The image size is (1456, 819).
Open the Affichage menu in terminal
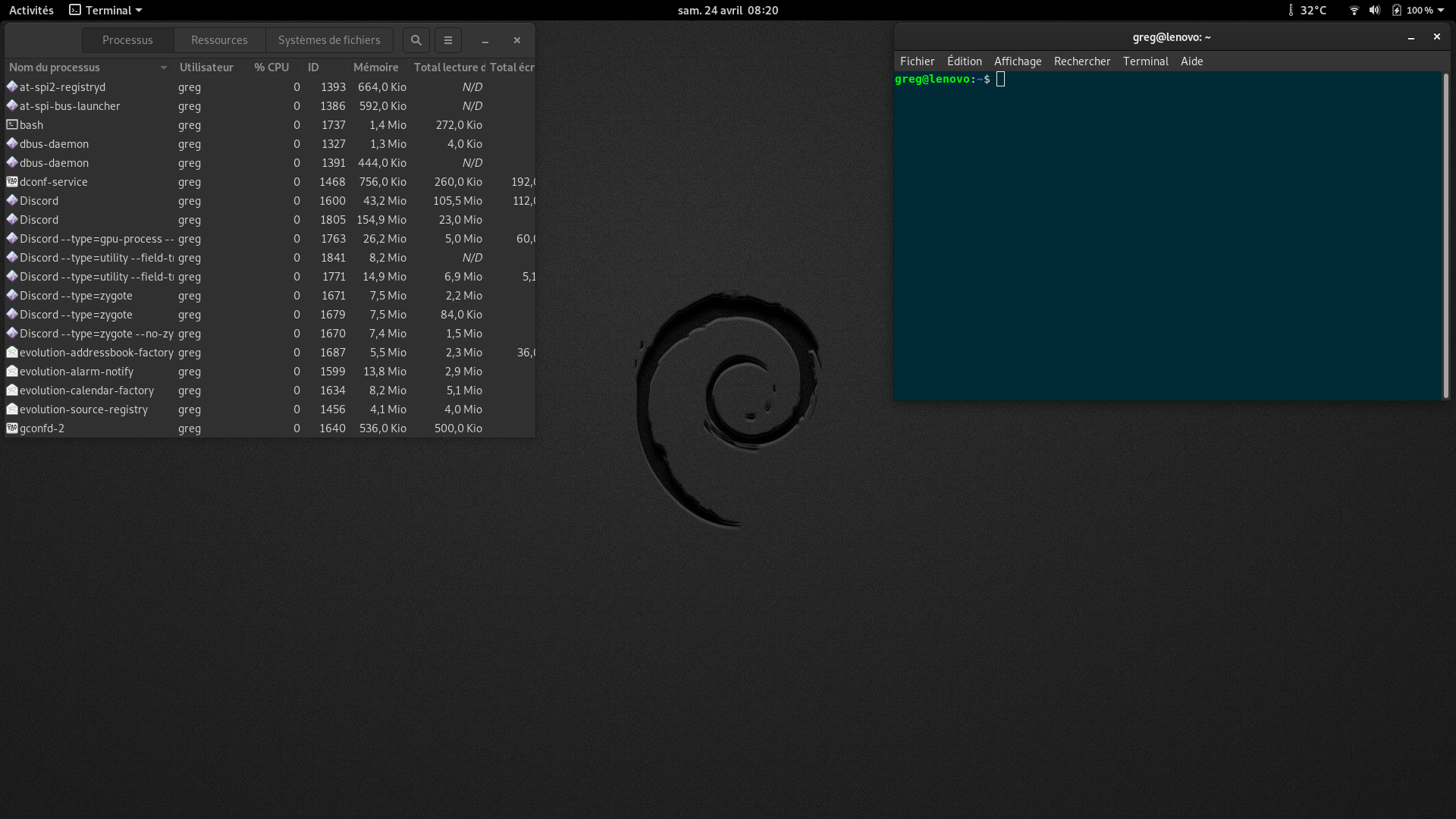1018,61
